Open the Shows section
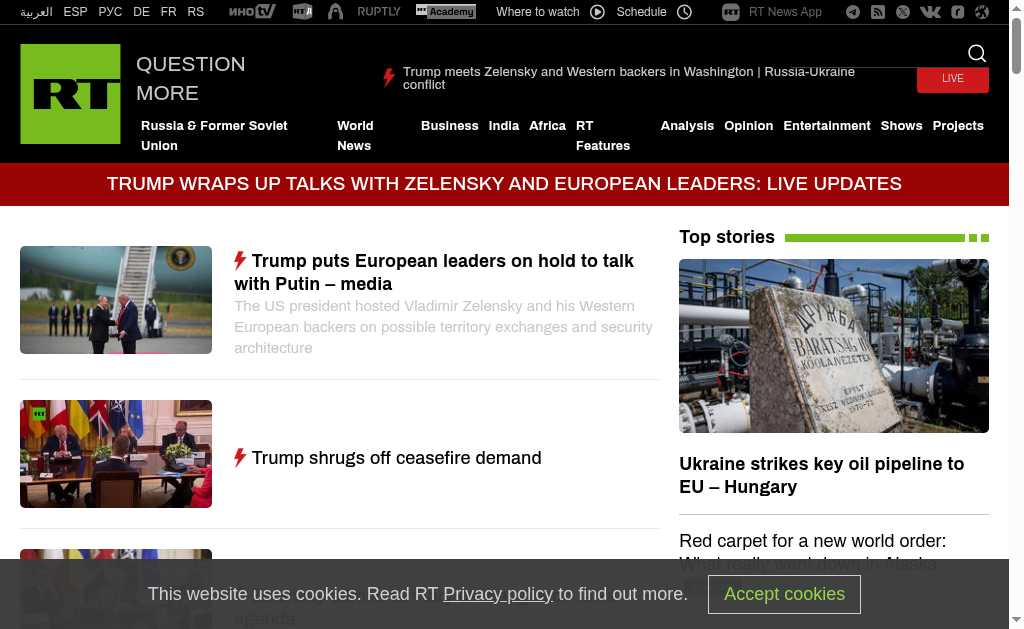 click(901, 125)
